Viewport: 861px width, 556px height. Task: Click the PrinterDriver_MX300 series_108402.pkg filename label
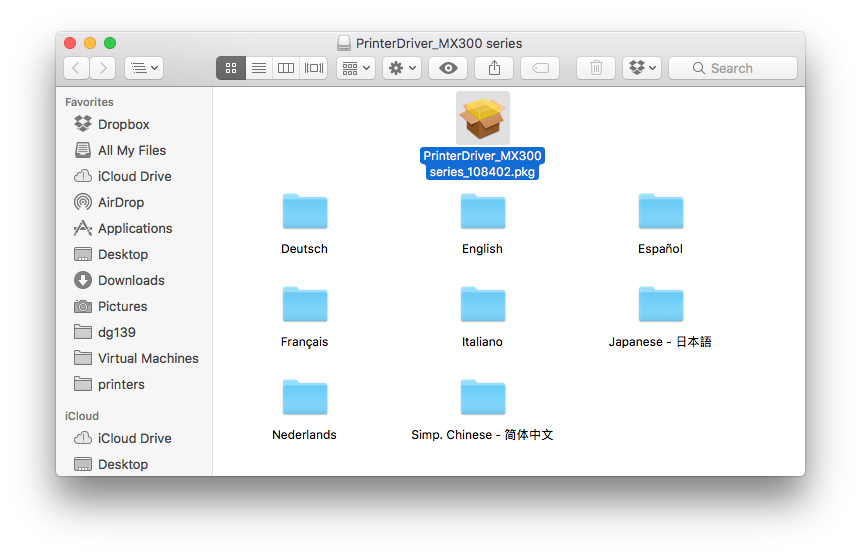(x=483, y=164)
